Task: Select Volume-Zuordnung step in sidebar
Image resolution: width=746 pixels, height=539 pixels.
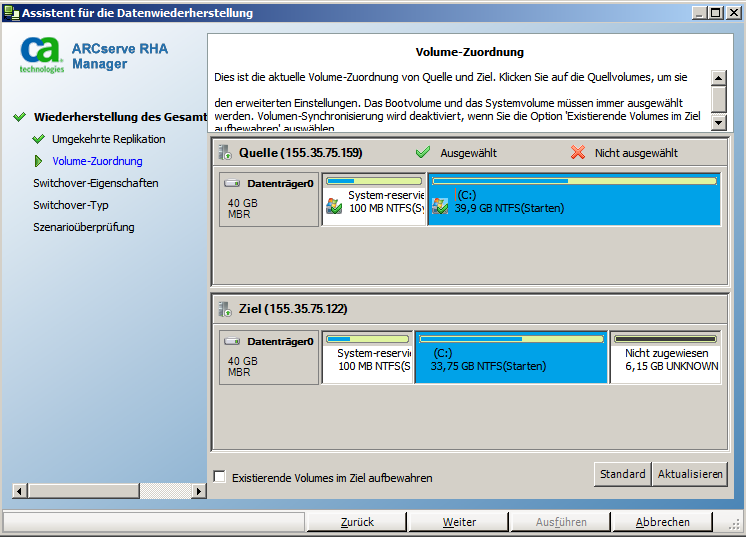Action: (x=98, y=161)
